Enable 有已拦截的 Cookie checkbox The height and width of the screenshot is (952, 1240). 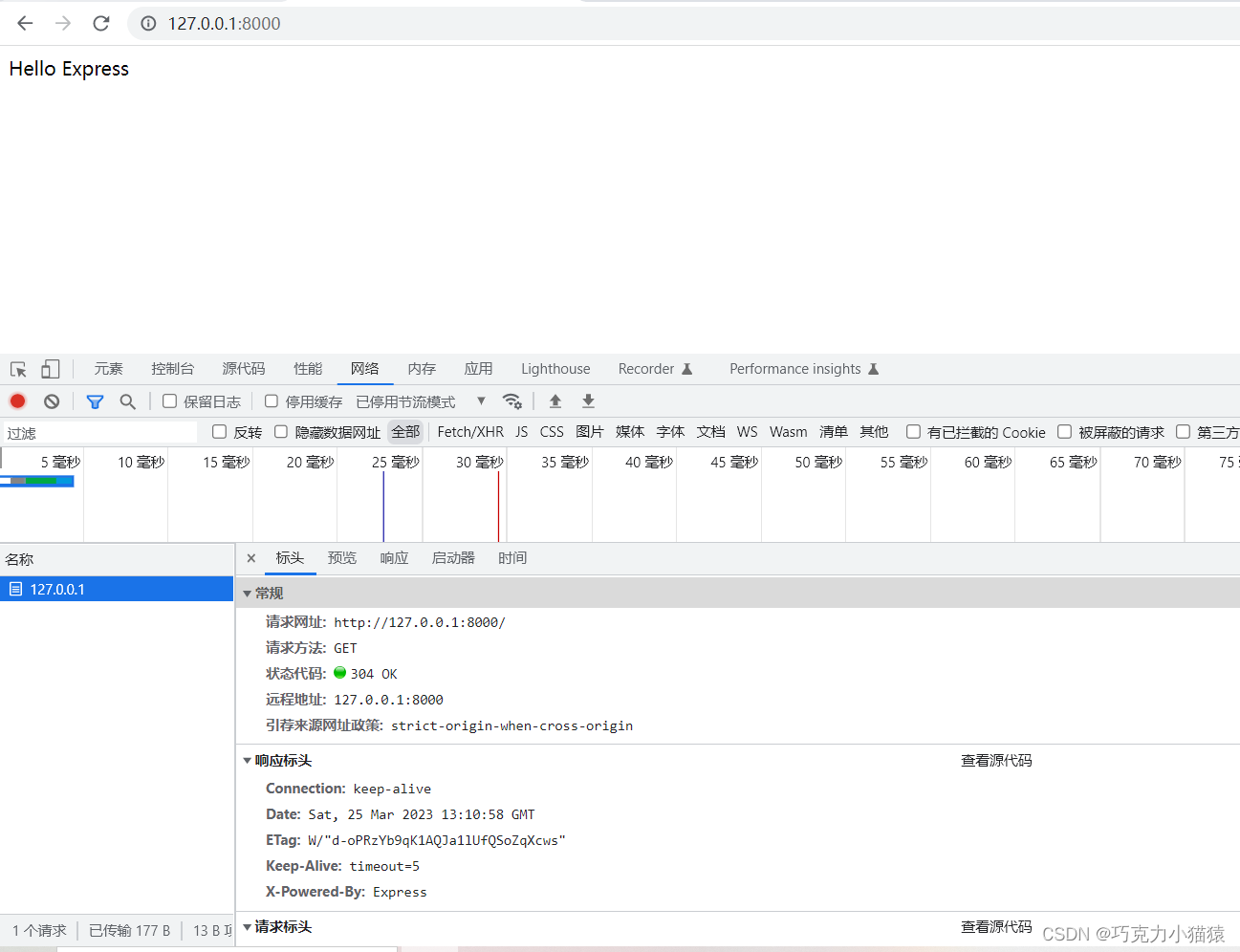[x=913, y=432]
